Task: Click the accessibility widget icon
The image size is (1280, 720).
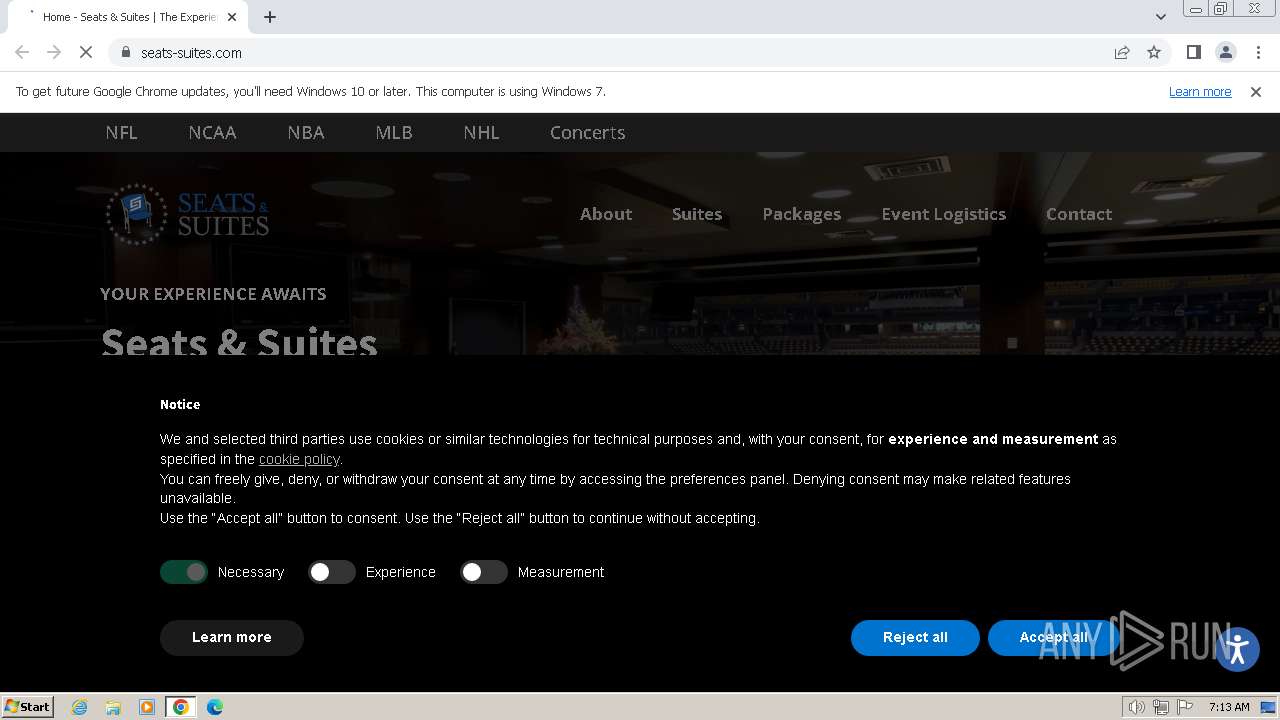Action: click(x=1238, y=649)
